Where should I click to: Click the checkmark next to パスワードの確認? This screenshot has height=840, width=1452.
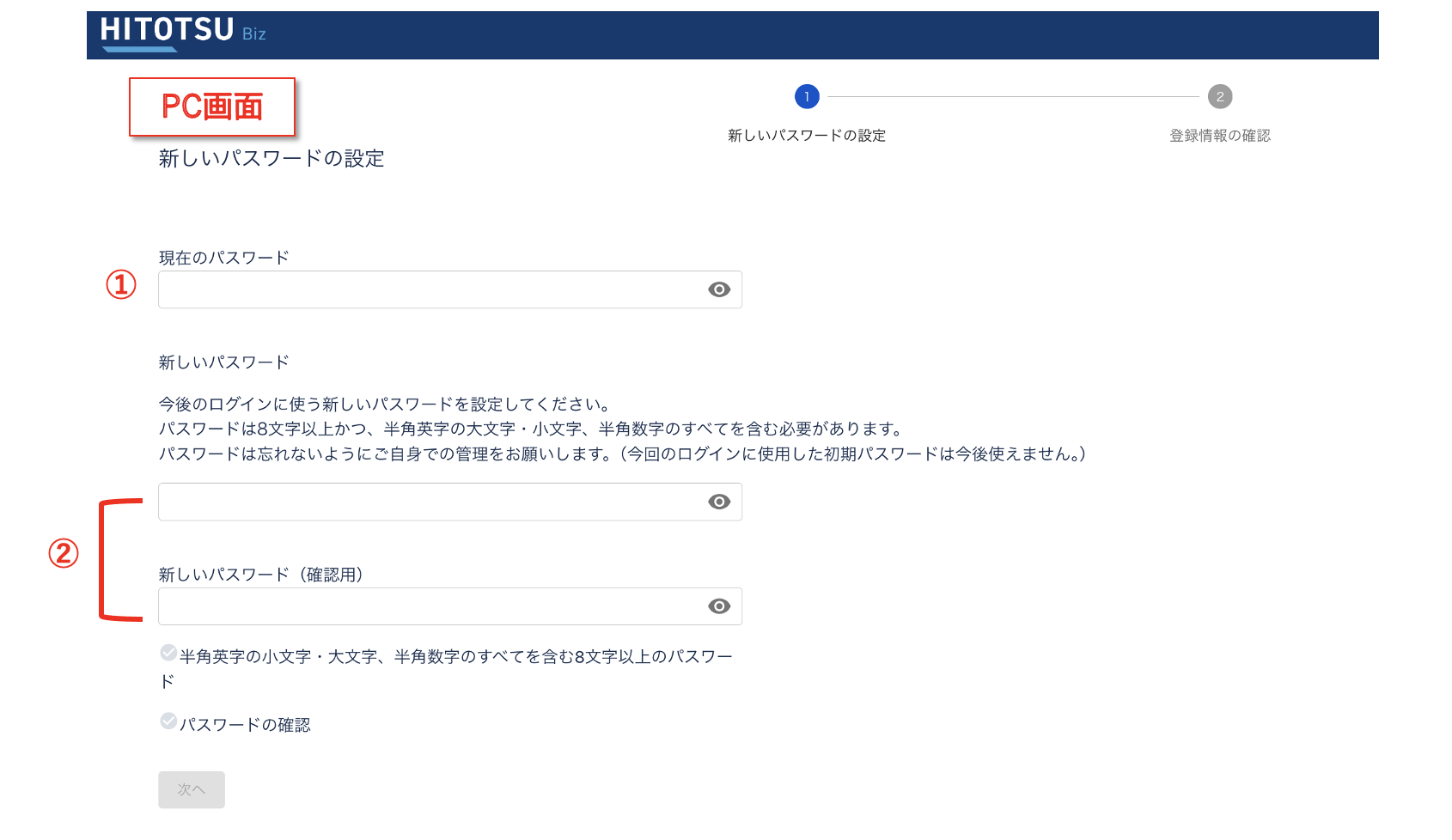(x=168, y=721)
